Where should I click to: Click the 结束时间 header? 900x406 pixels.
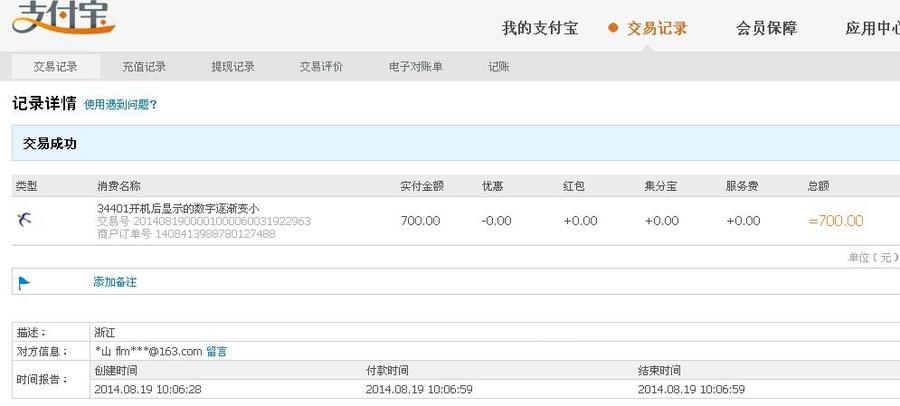[660, 370]
